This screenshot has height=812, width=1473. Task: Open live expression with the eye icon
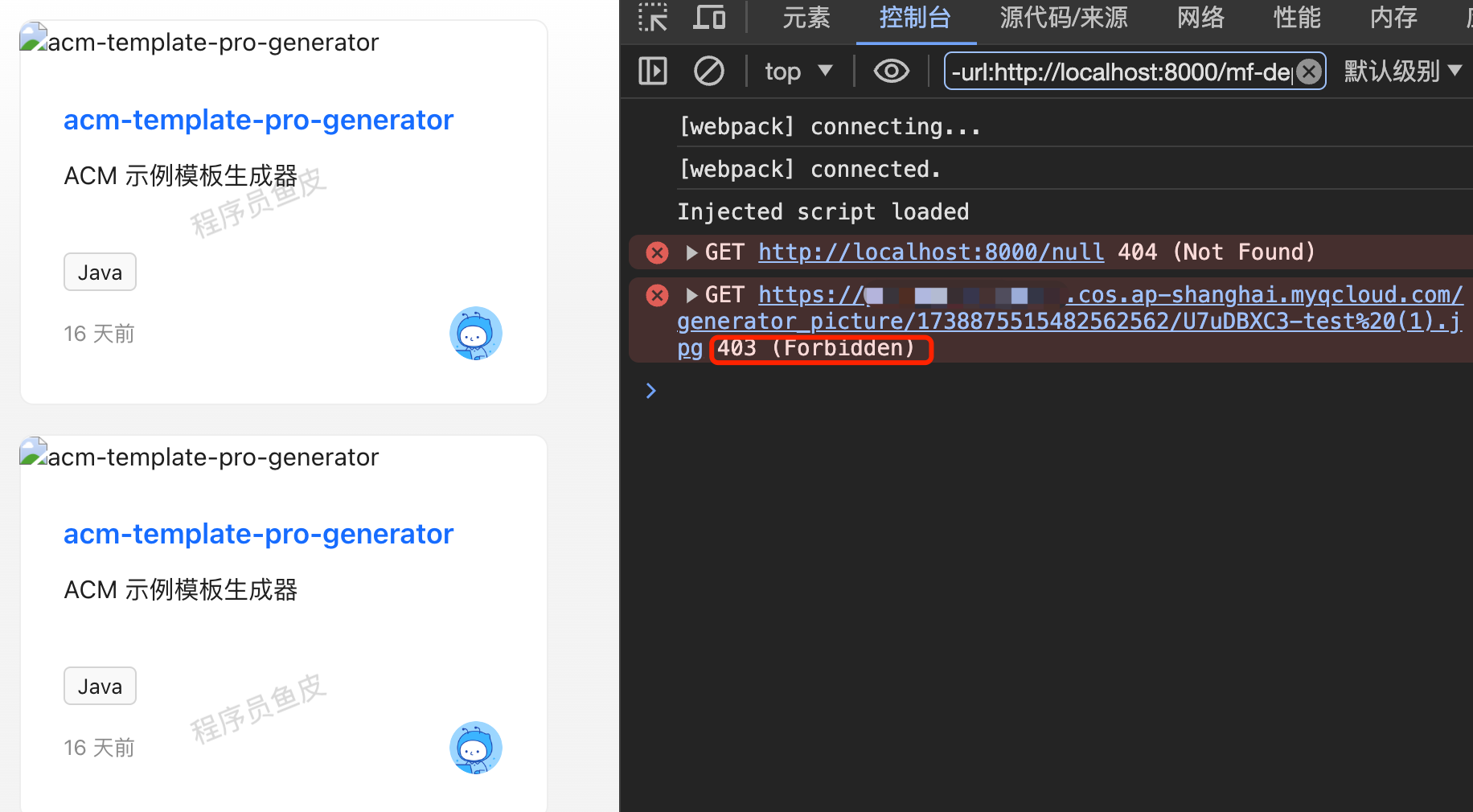click(x=891, y=72)
